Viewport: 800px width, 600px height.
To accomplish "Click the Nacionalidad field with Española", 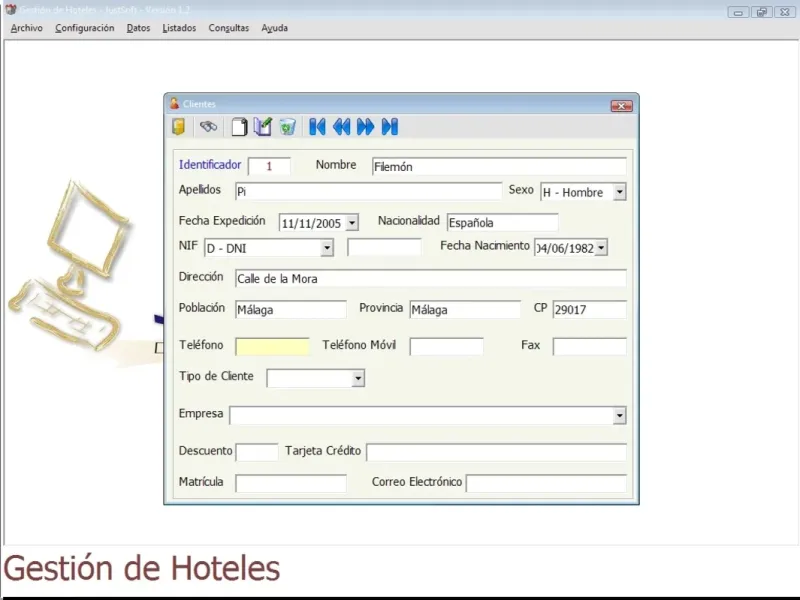I will [502, 223].
